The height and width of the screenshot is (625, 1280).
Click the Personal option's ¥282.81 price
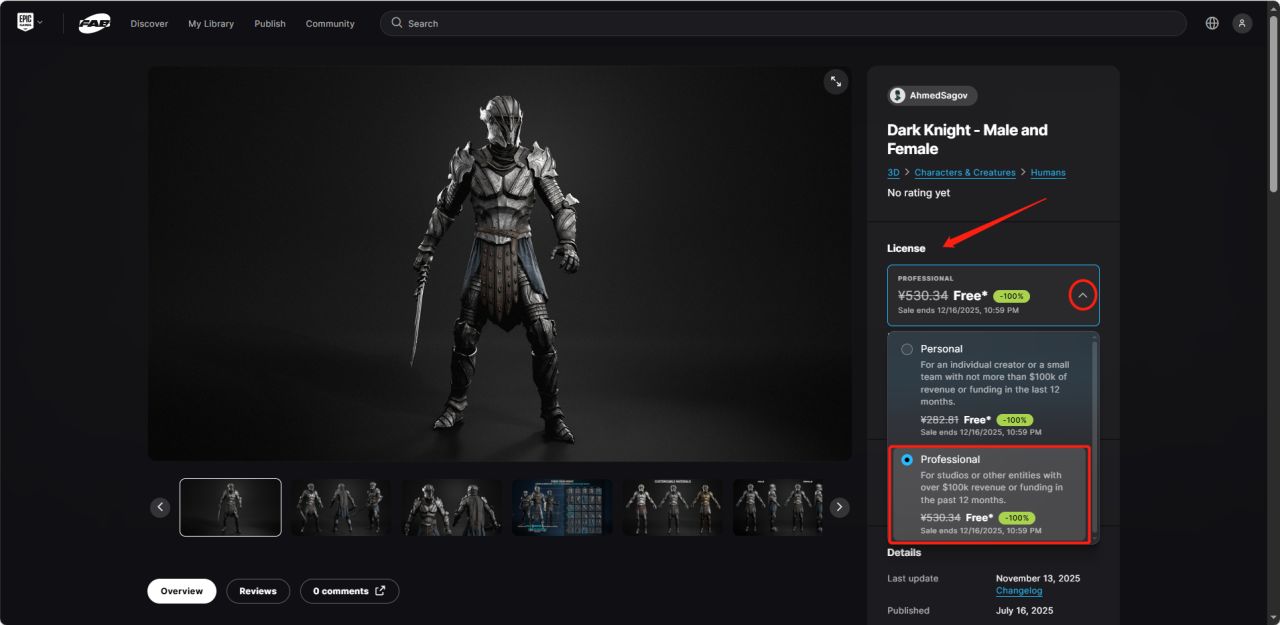point(939,420)
